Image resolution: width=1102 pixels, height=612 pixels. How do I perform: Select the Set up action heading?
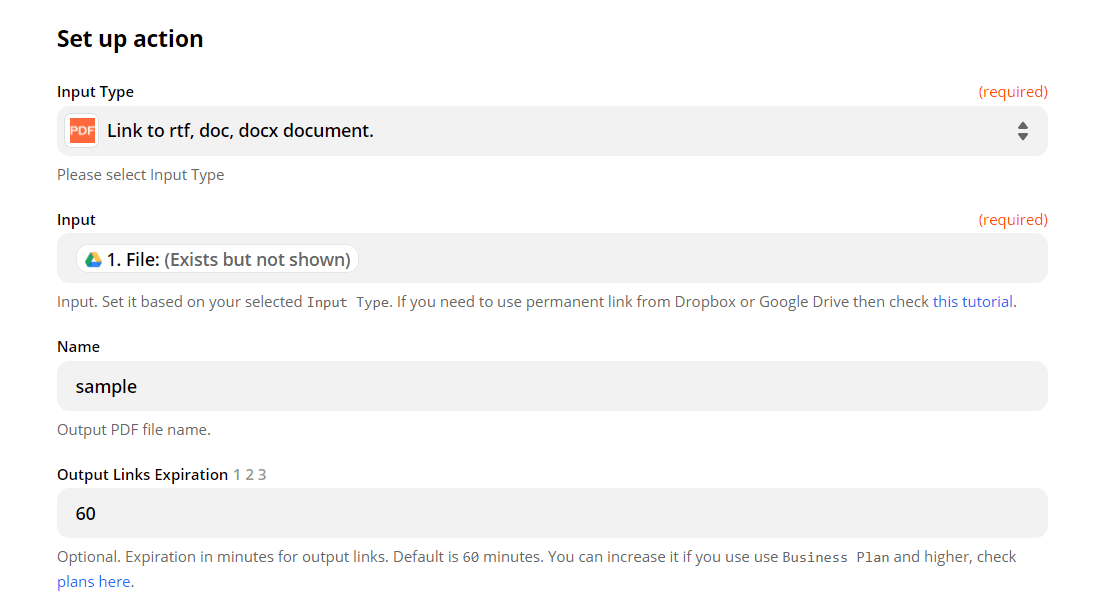(130, 39)
